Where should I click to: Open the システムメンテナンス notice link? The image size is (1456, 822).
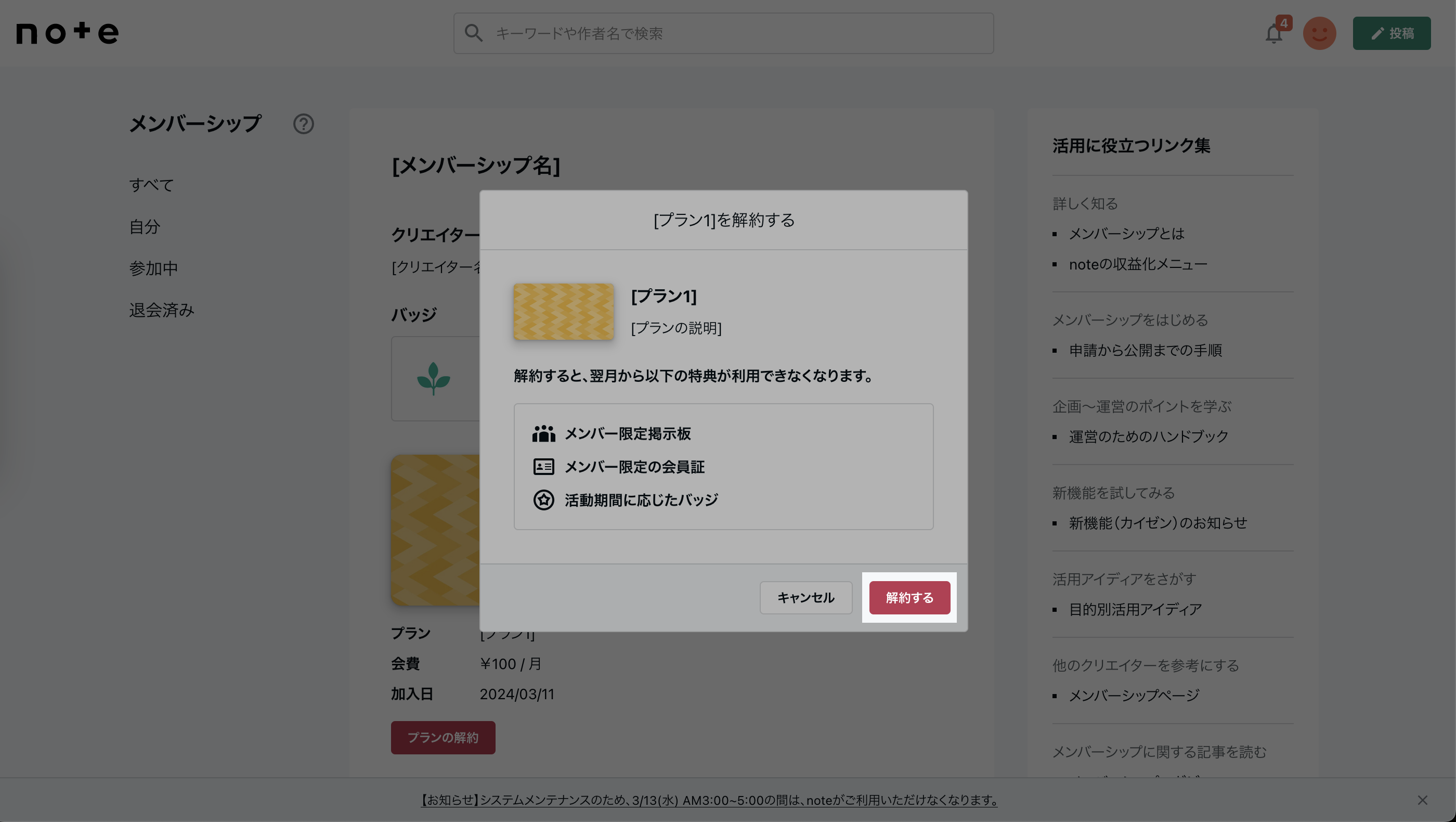(x=709, y=800)
